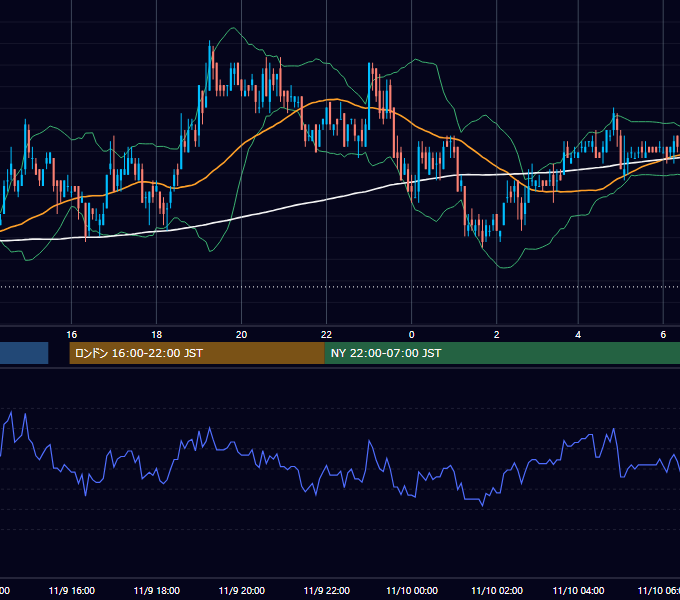Click the 11/9 20:00 date label

point(242,591)
